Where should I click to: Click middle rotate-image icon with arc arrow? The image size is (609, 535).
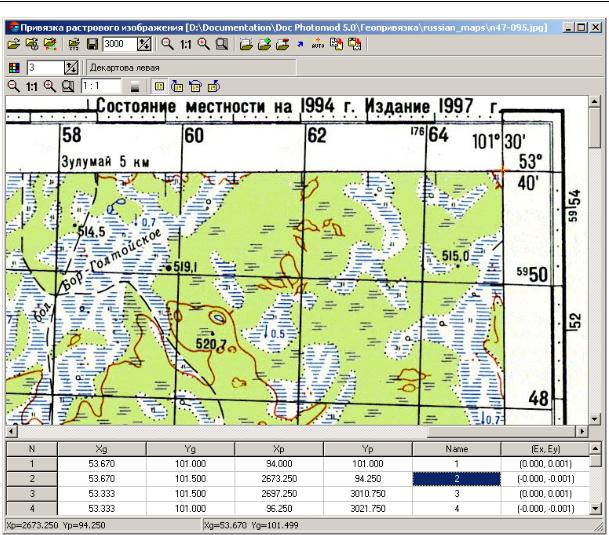195,86
